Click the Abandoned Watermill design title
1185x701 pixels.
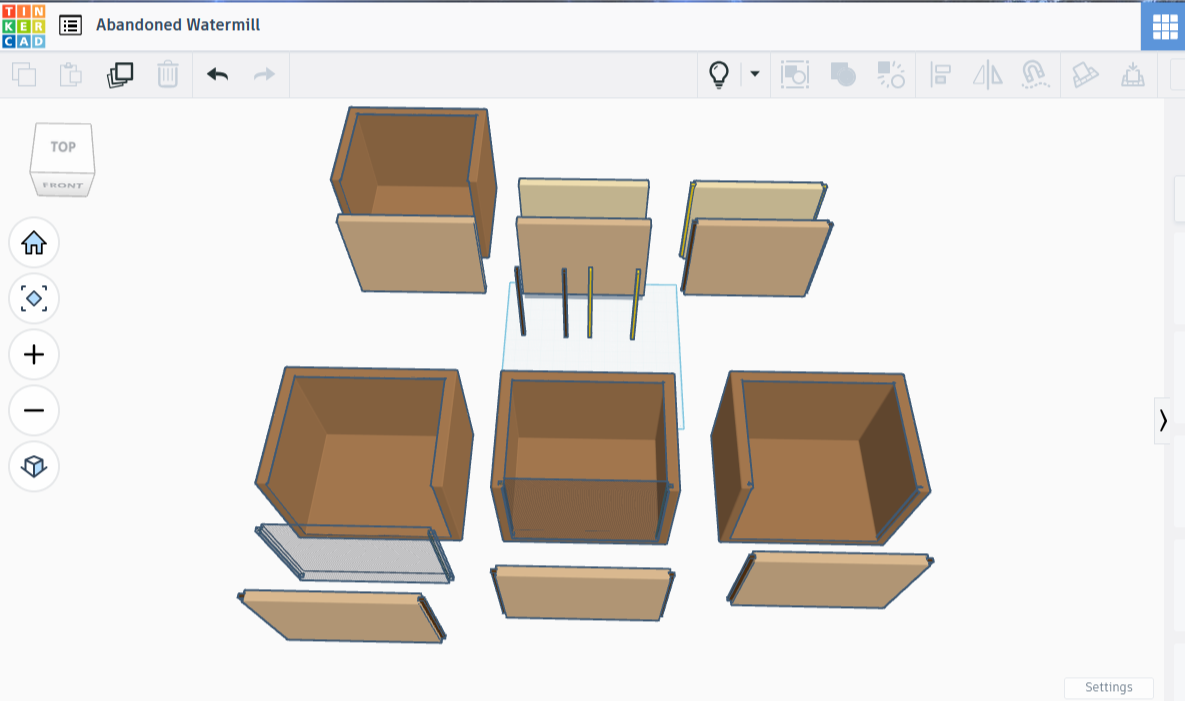(178, 25)
